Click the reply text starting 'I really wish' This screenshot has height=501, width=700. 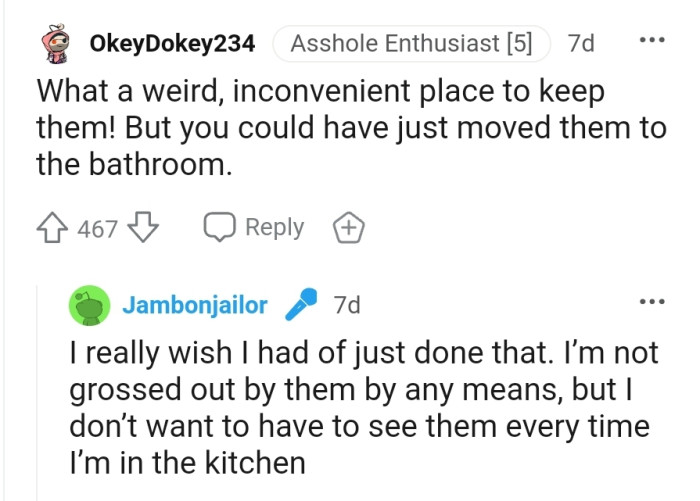pos(360,407)
